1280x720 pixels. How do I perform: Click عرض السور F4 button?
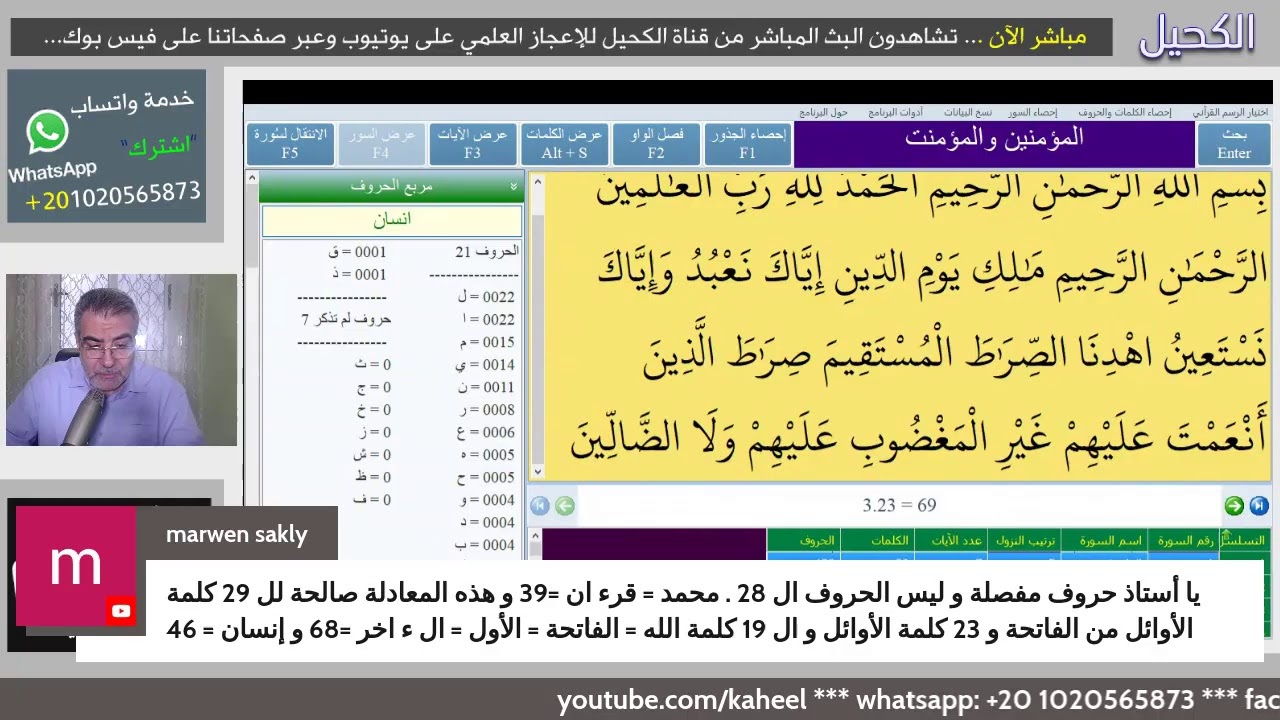pyautogui.click(x=380, y=144)
